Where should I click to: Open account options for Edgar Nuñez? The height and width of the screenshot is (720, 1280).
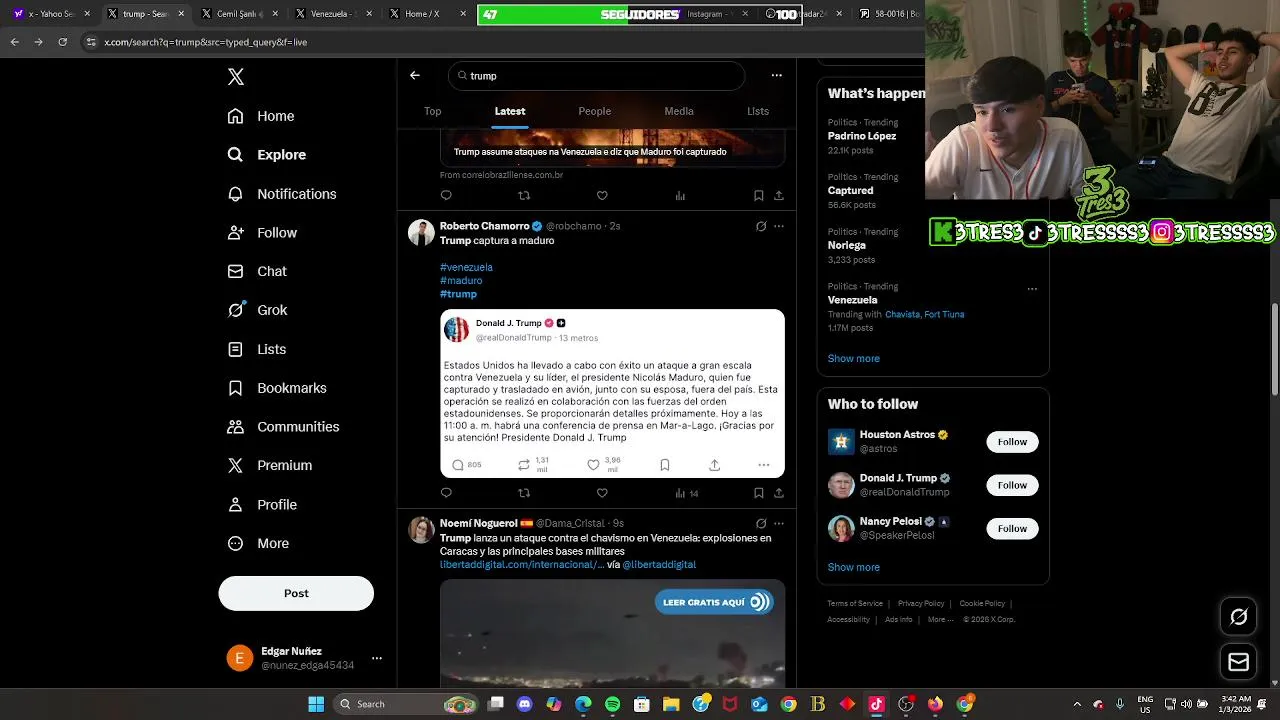click(377, 658)
